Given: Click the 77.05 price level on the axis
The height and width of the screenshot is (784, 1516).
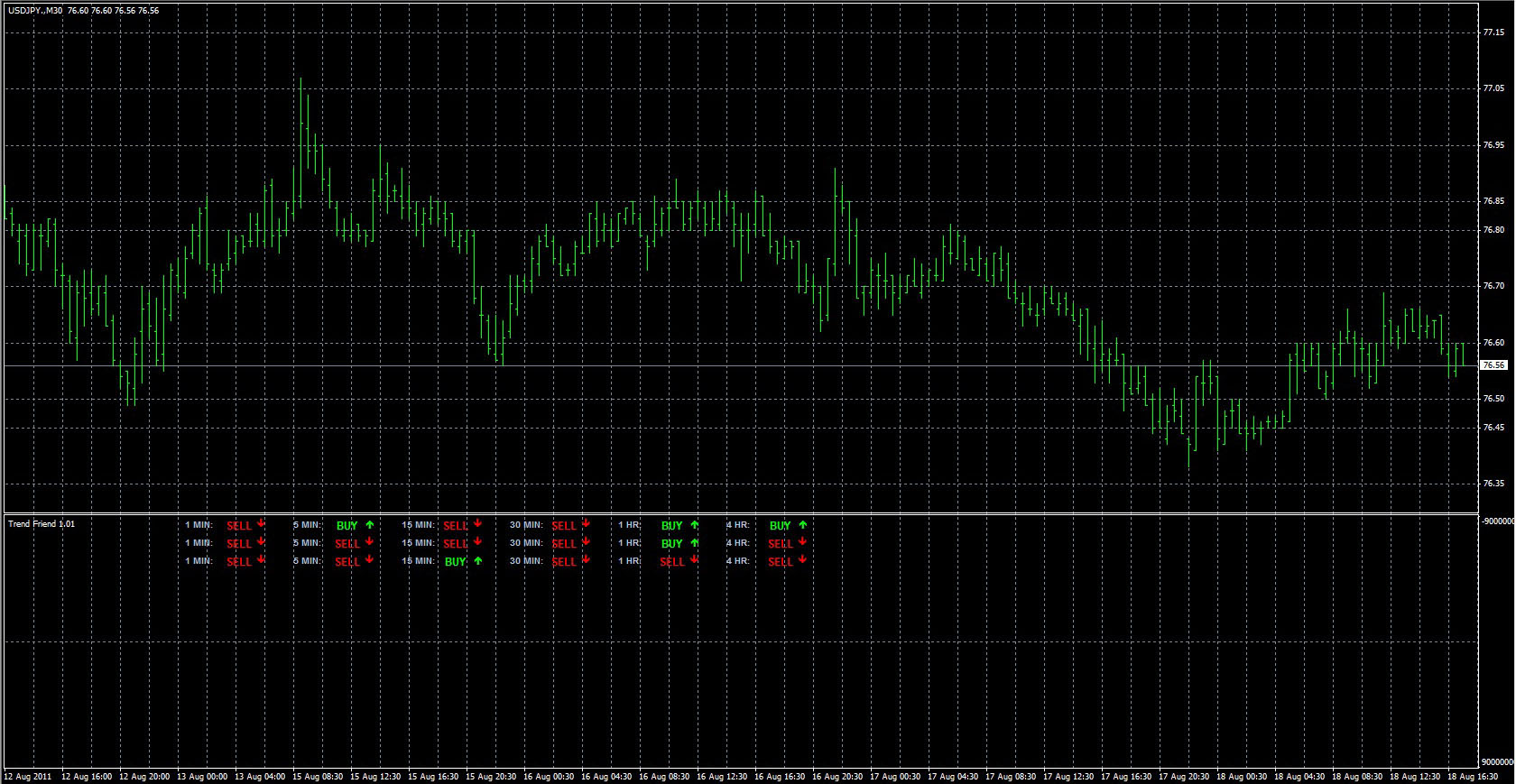Looking at the screenshot, I should (1493, 88).
